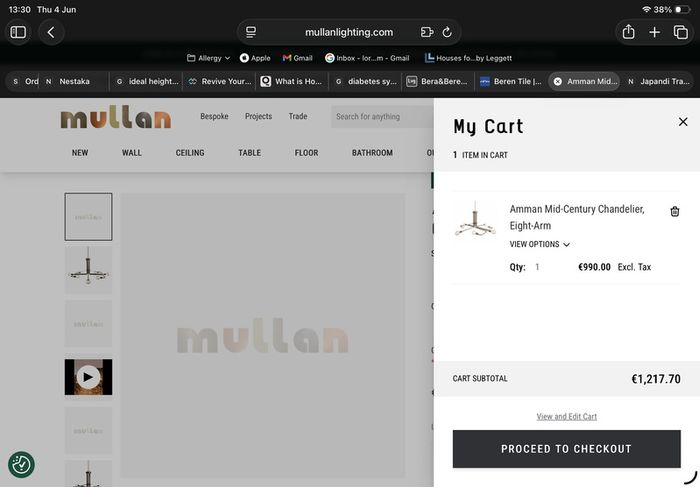
Task: Switch to the What is Ho... tab
Action: pyautogui.click(x=292, y=81)
